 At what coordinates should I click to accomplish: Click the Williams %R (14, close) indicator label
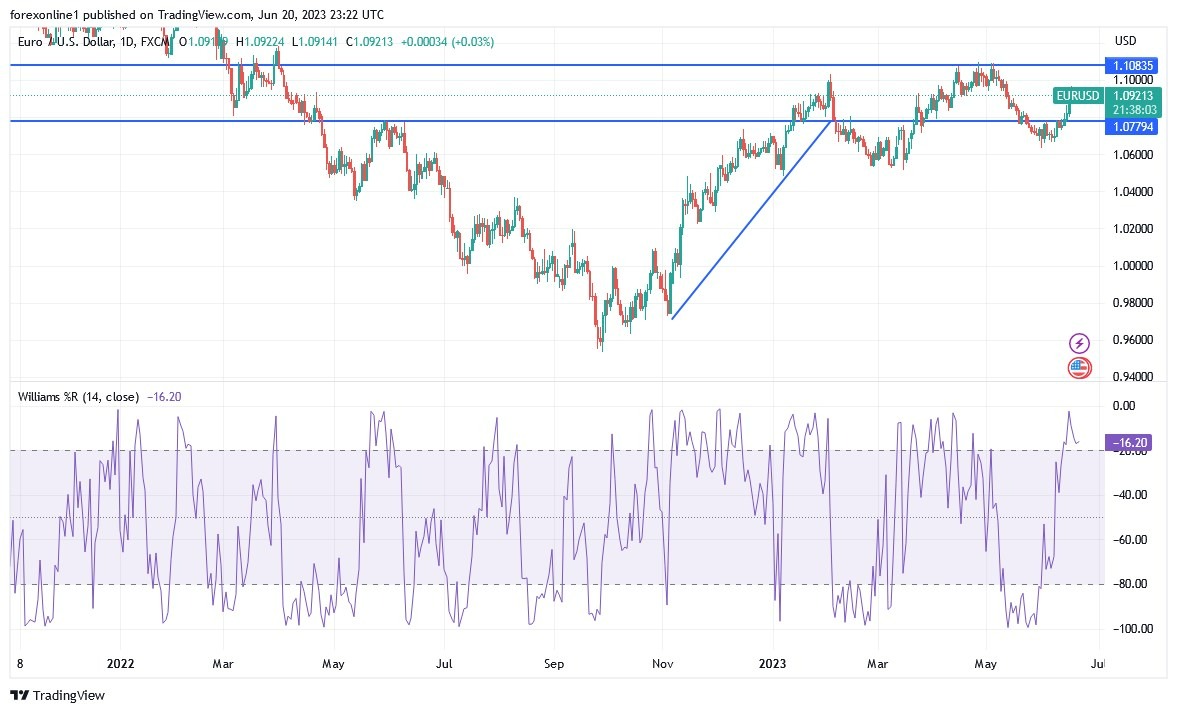tap(78, 397)
